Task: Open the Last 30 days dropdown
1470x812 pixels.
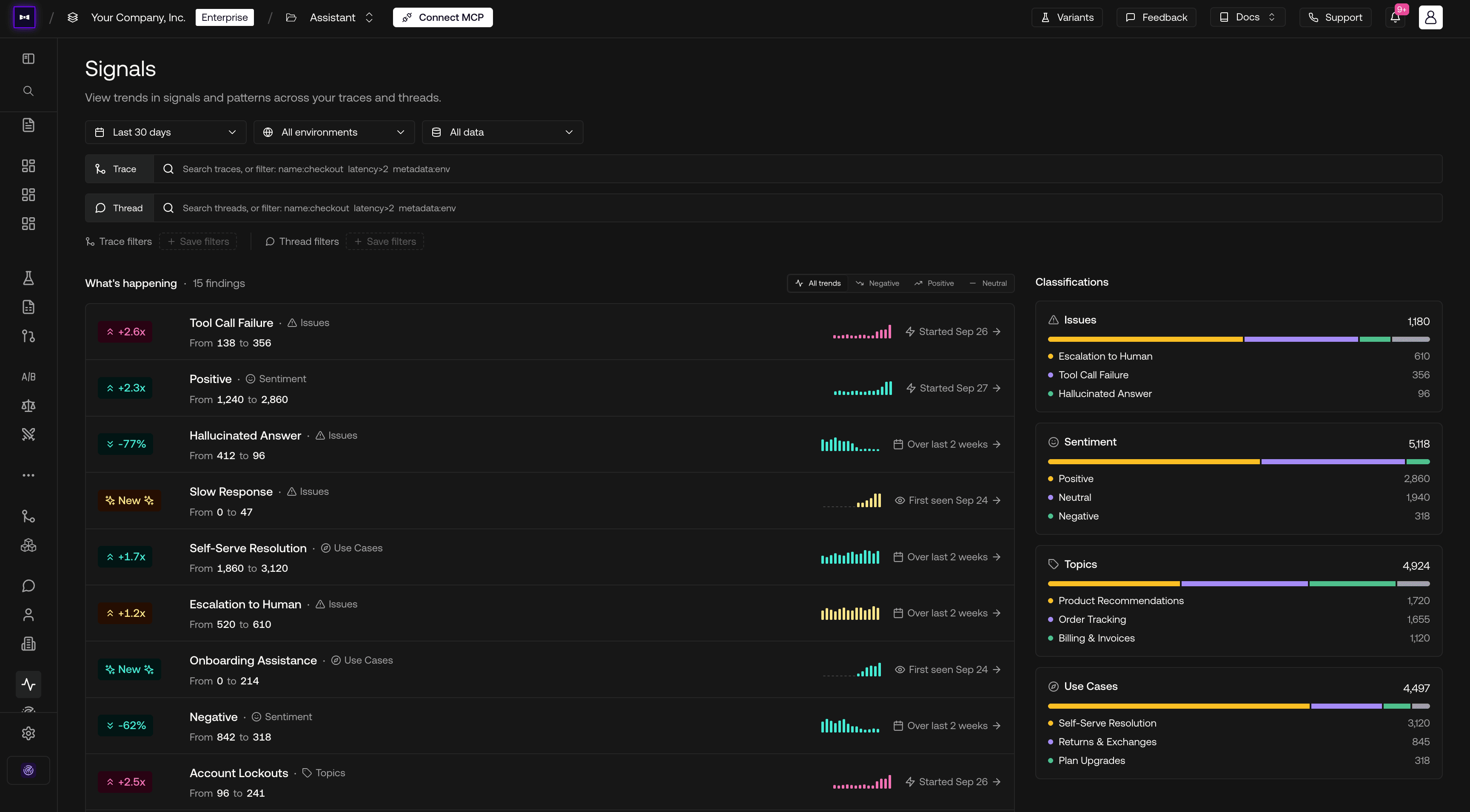Action: [x=165, y=132]
